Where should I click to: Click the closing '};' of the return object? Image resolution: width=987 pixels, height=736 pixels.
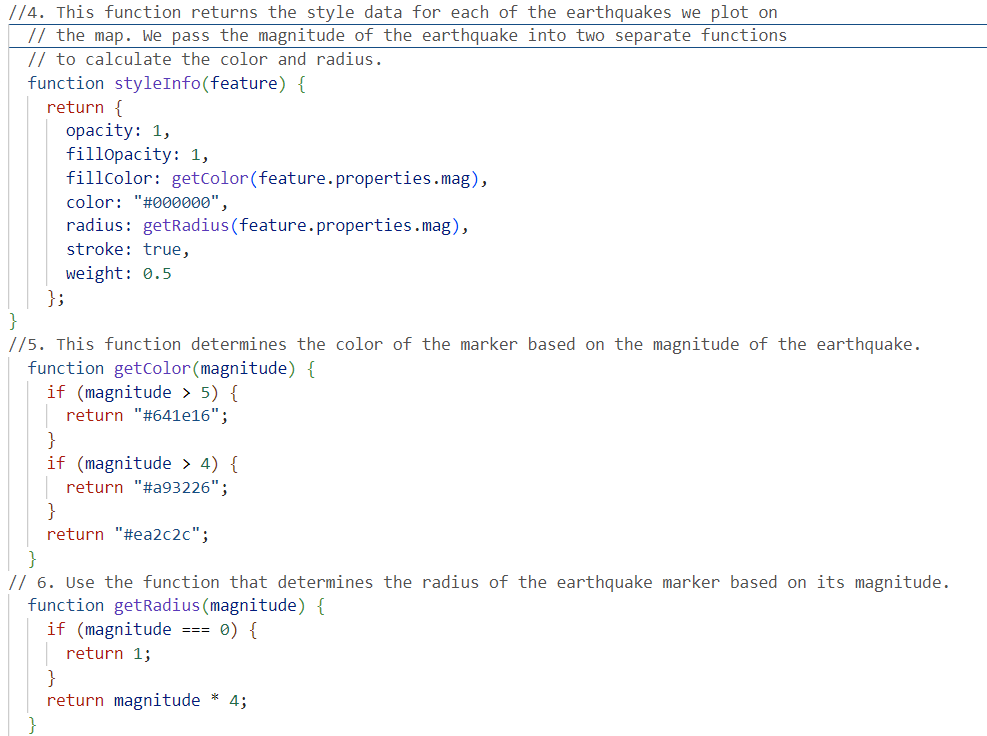[x=56, y=297]
